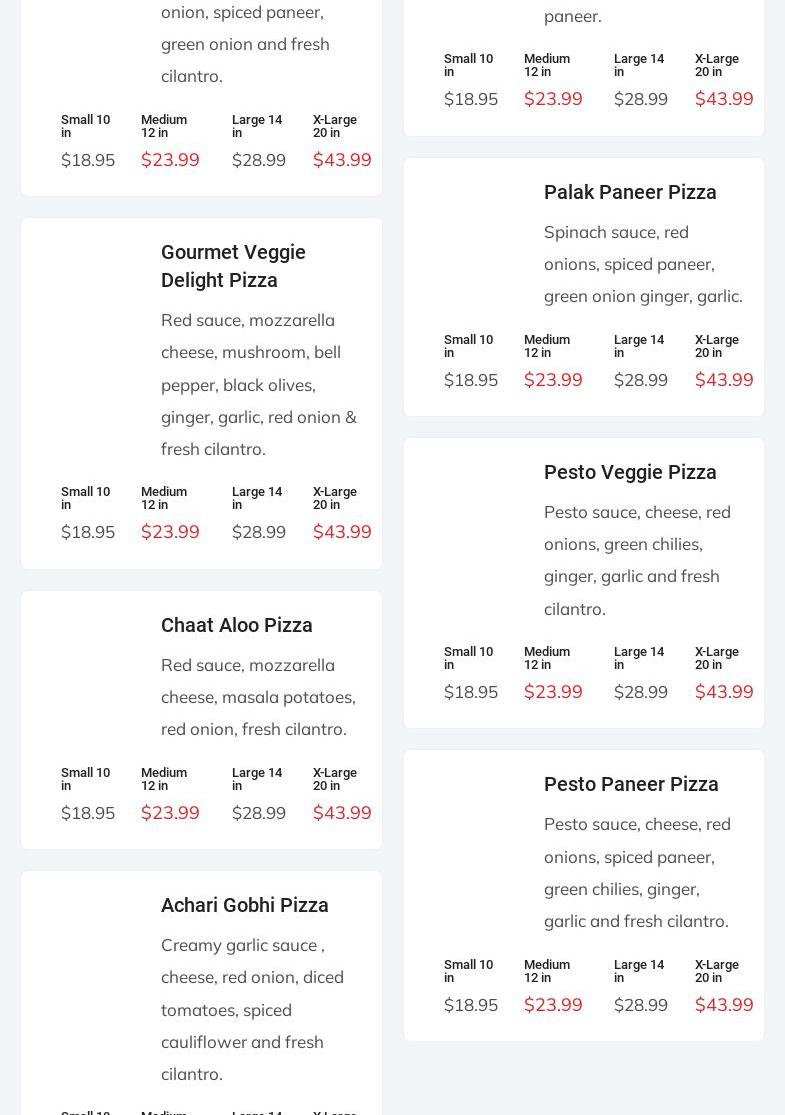Pick Medium $23.99 for Palak Paneer Pizza

tap(553, 379)
